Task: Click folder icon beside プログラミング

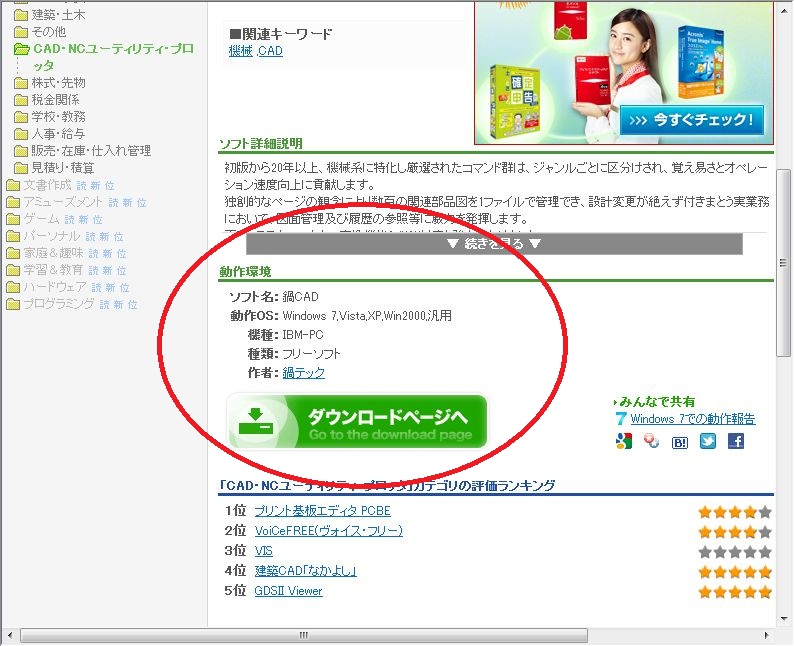Action: coord(13,305)
